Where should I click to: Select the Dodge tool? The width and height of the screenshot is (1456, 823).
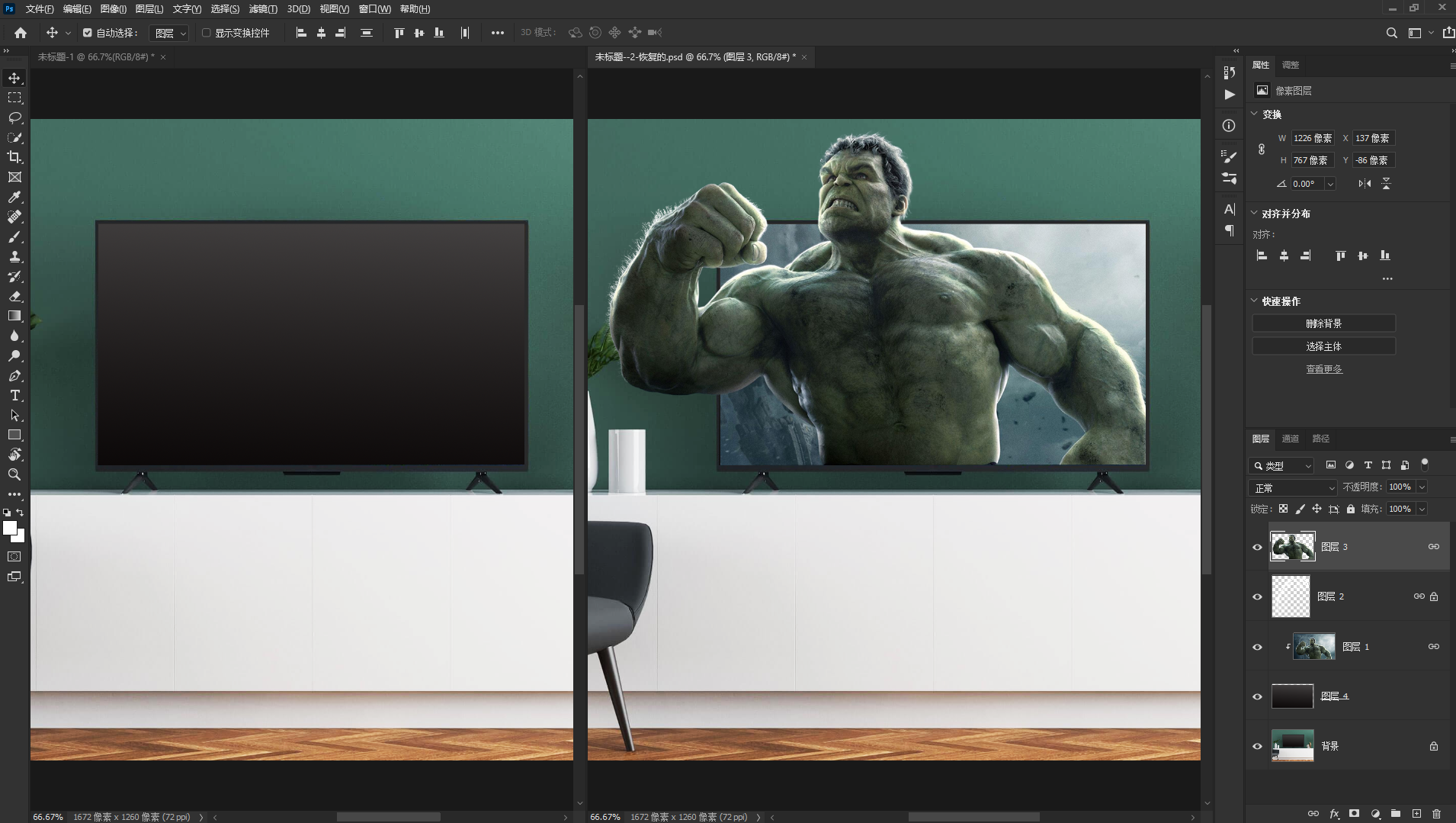pos(14,355)
